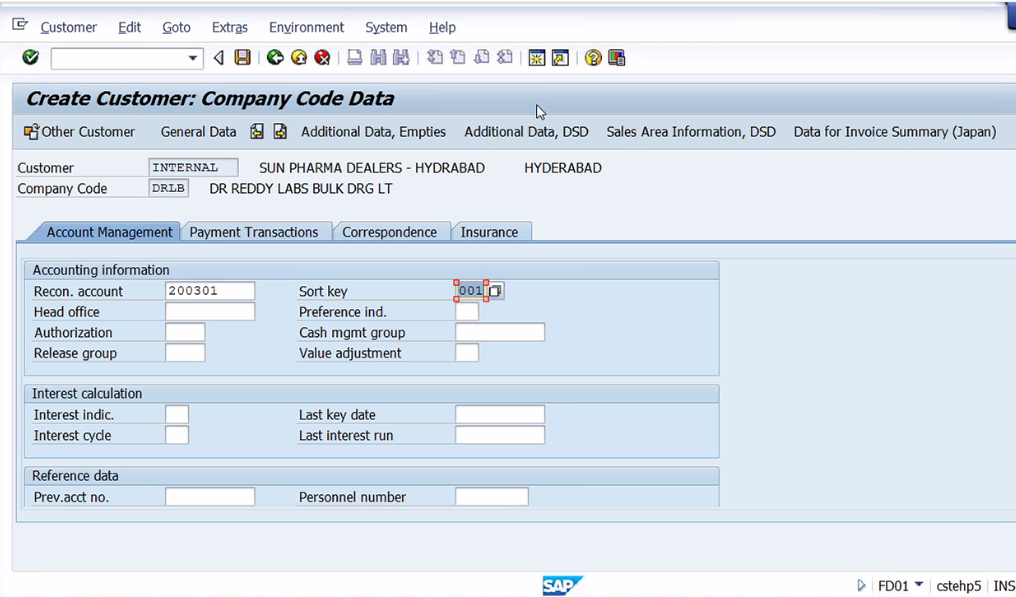The width and height of the screenshot is (1016, 597).
Task: Click the Customer INTERNAL field
Action: [x=193, y=168]
